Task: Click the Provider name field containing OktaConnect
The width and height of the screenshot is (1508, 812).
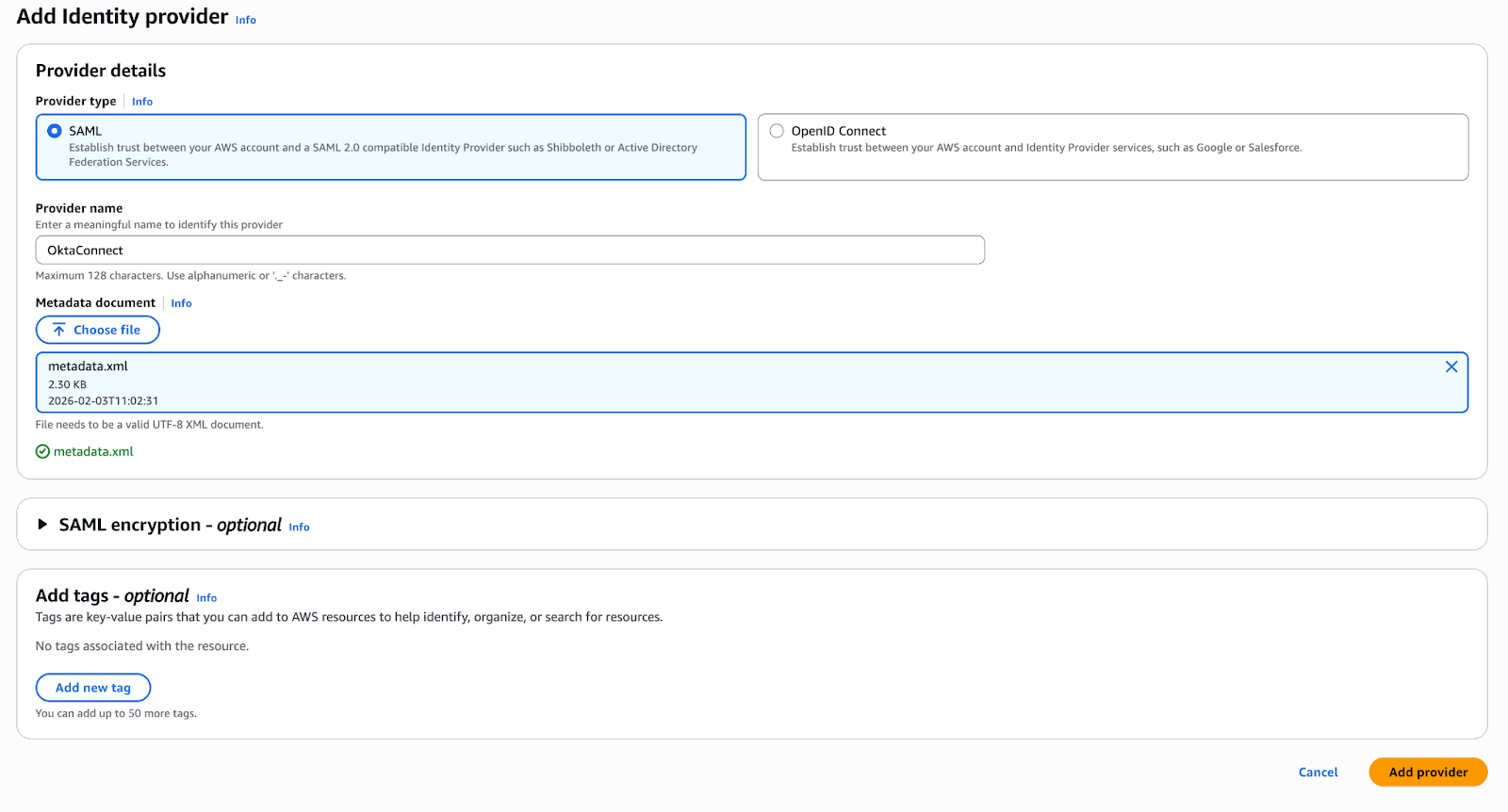Action: click(509, 251)
